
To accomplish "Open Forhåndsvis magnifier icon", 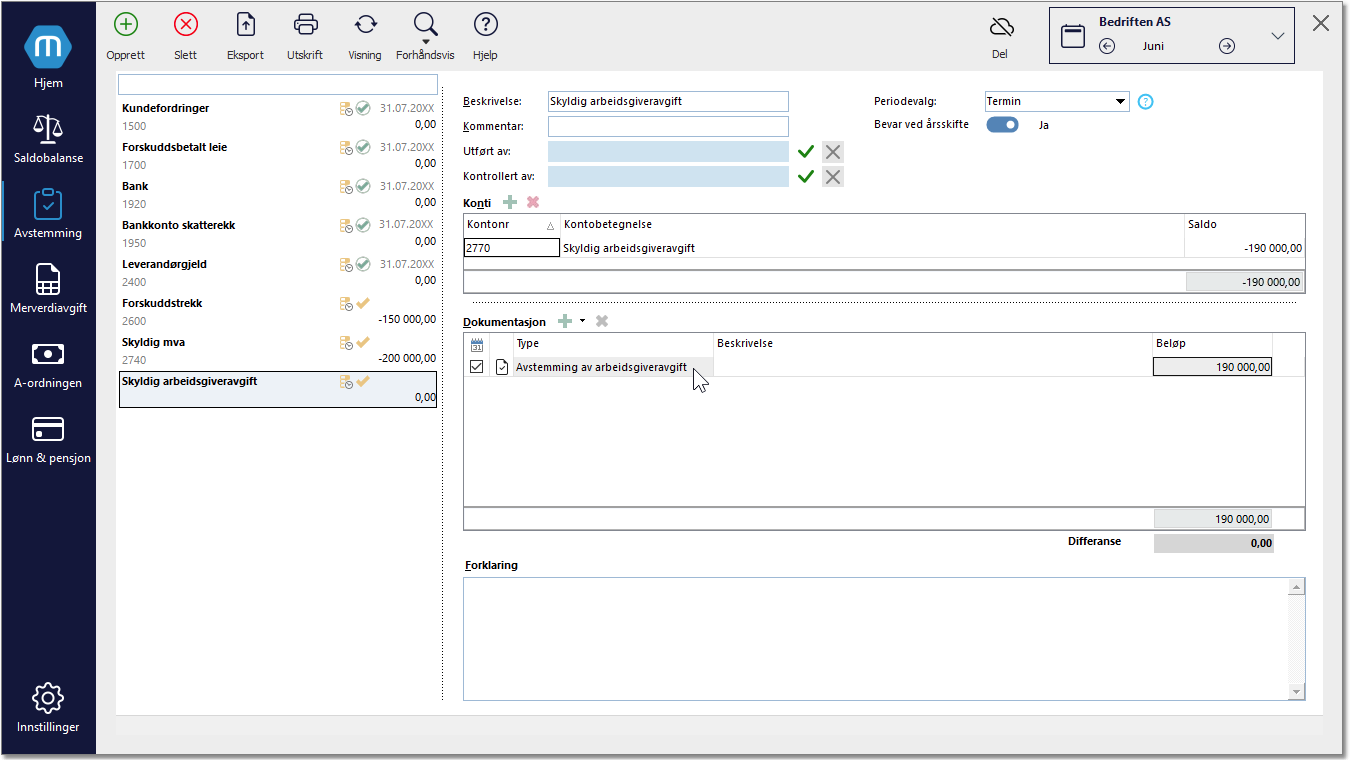I will point(426,24).
